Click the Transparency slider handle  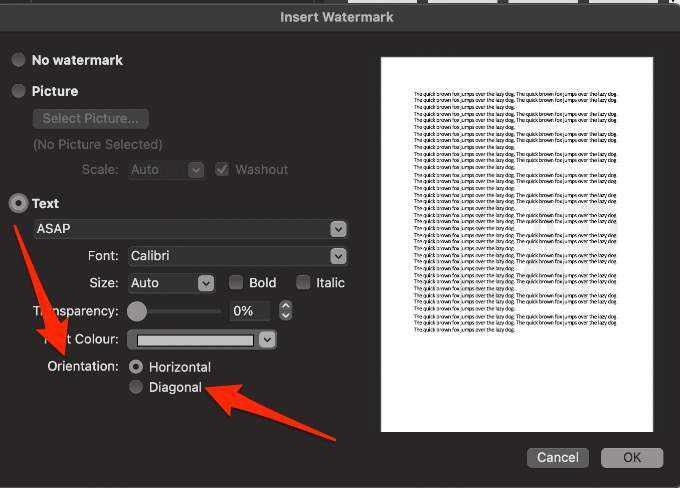(x=137, y=311)
